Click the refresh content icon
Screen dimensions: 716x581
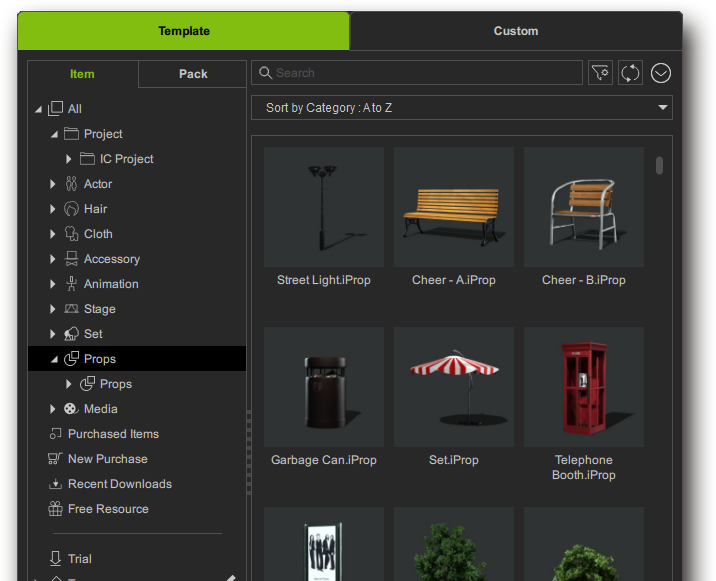click(x=630, y=73)
